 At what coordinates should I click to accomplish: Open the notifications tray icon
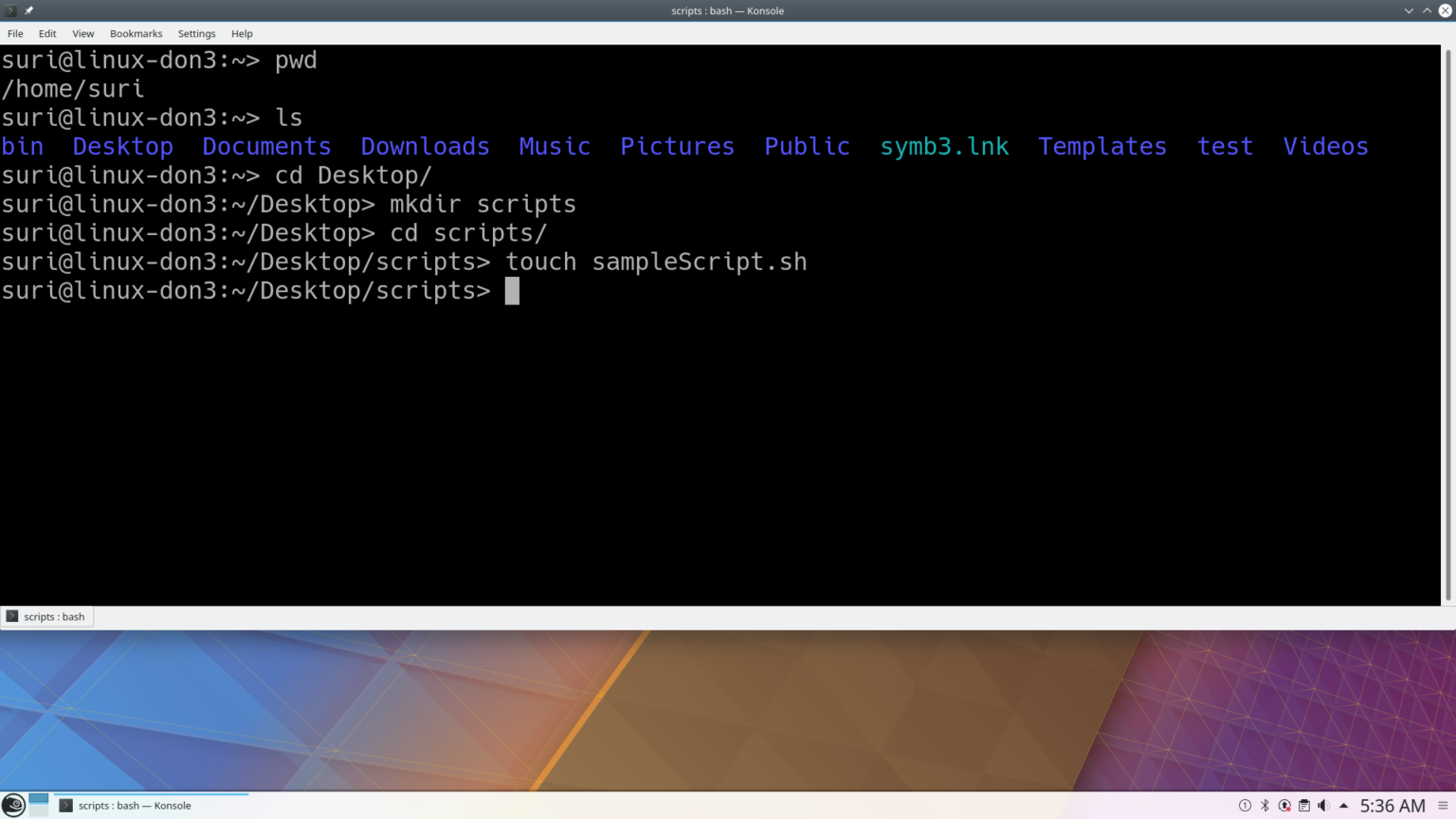(1245, 806)
